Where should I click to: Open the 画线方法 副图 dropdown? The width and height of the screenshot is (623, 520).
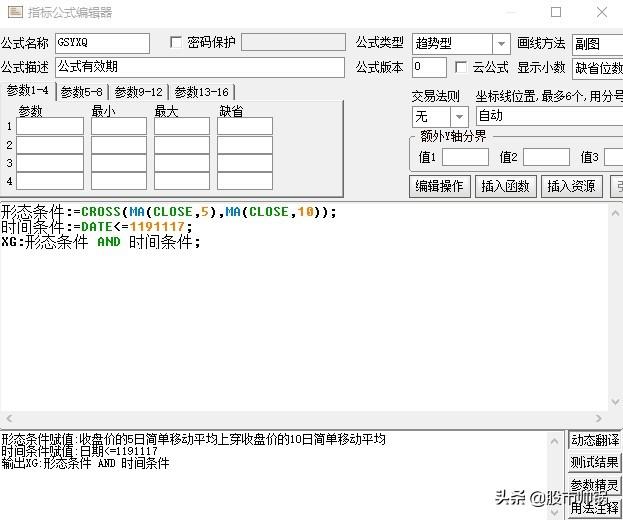click(598, 44)
